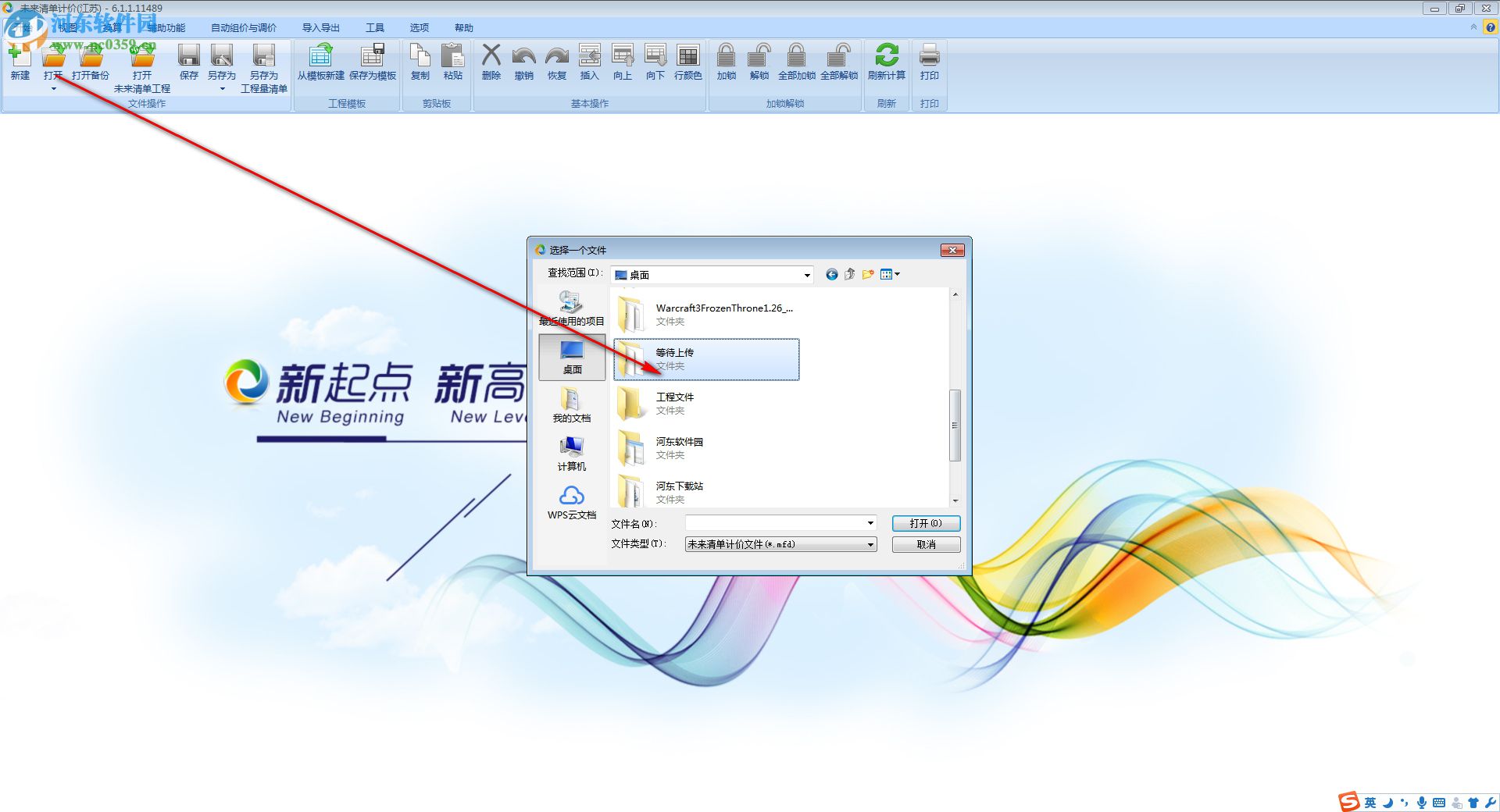1500x812 pixels.
Task: Insert a row with 插入
Action: coord(590,62)
